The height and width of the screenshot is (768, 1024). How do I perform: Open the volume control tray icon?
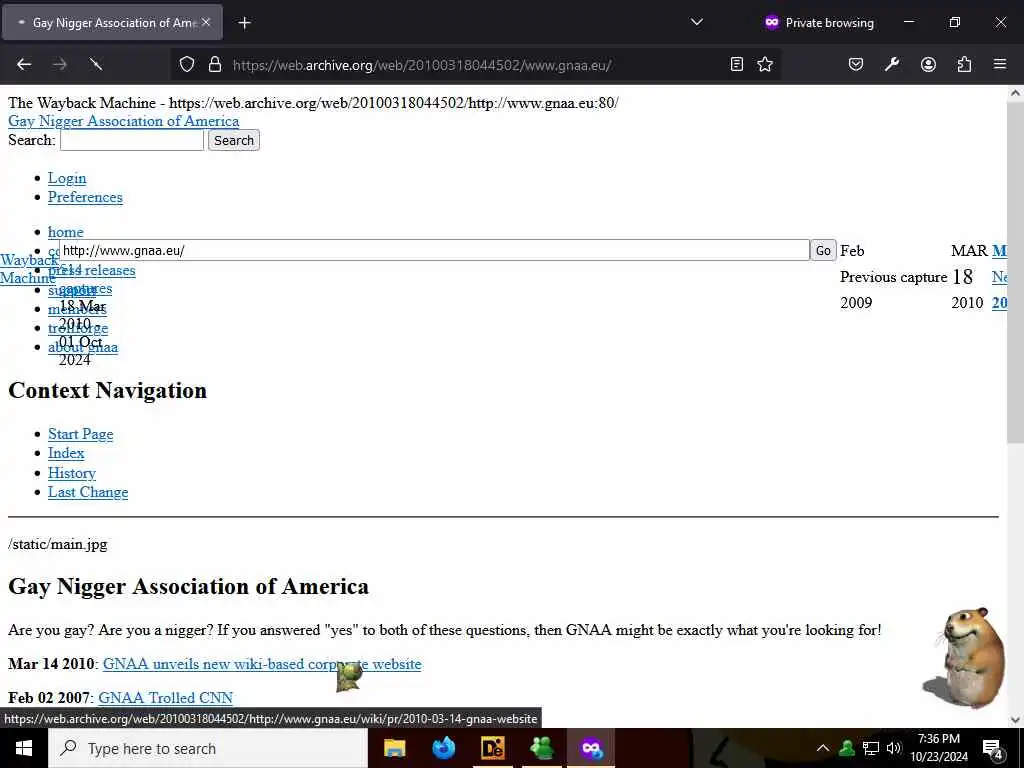pos(894,748)
